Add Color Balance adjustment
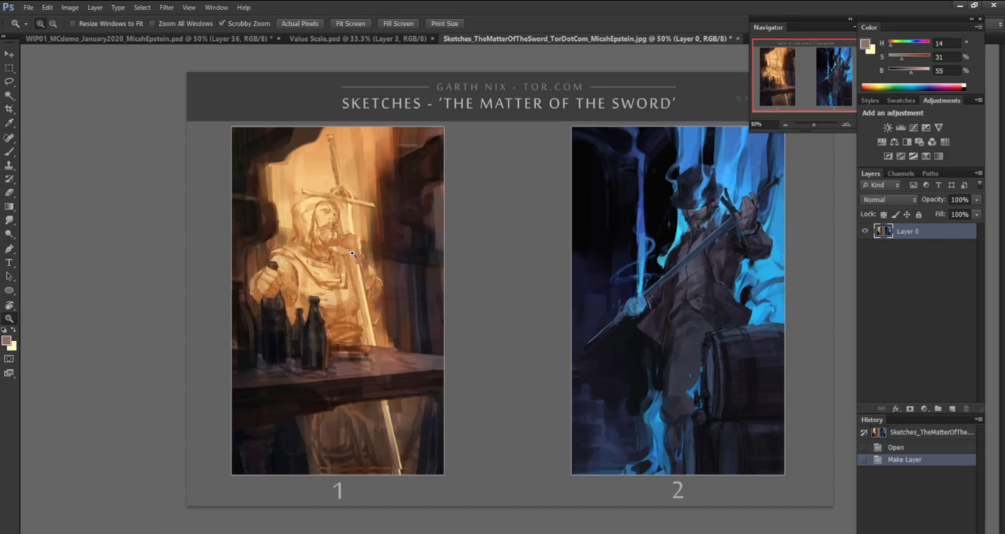1005x534 pixels. pos(894,142)
